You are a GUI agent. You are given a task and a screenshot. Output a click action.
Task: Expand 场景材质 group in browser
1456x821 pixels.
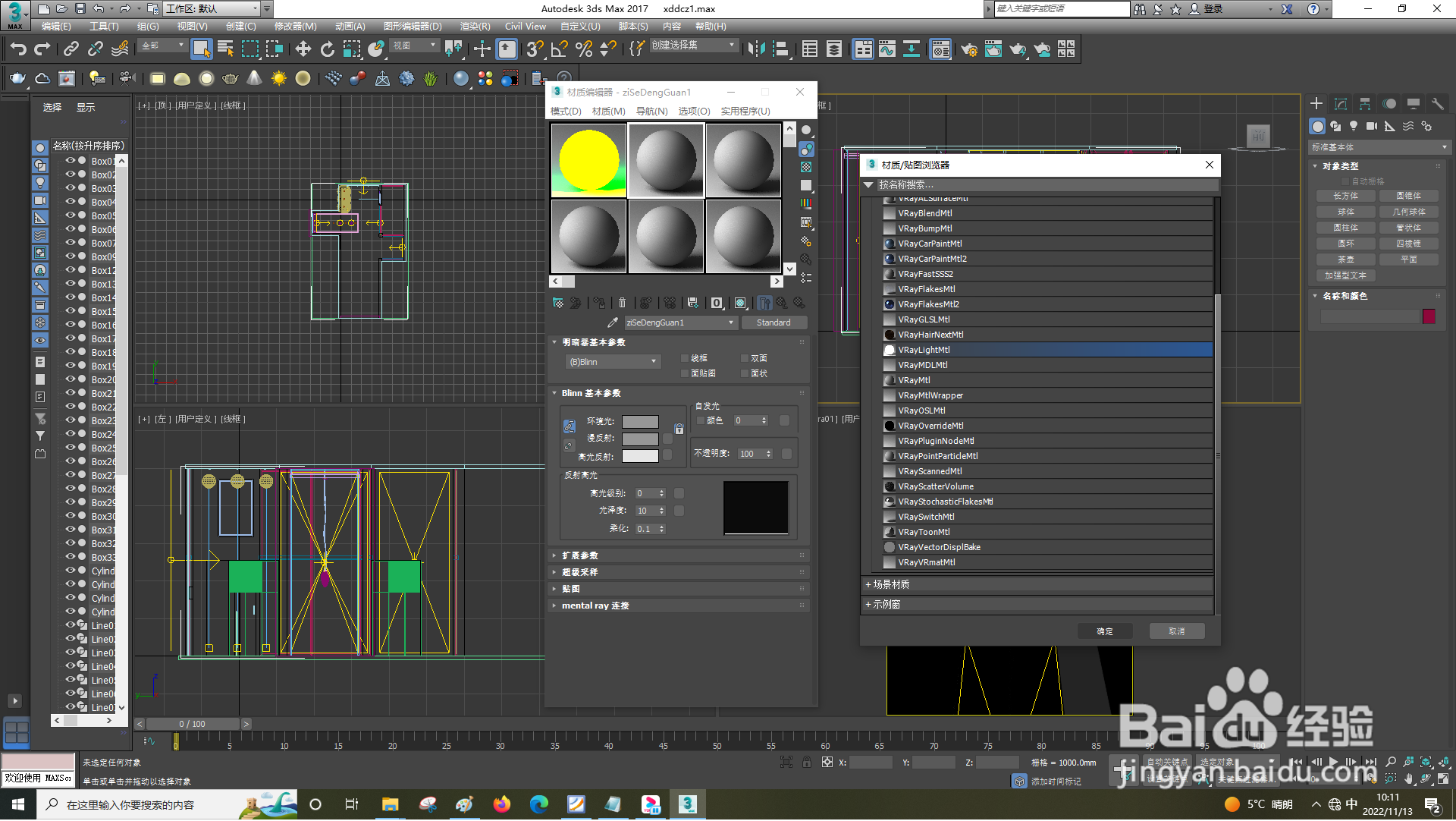(x=1038, y=585)
